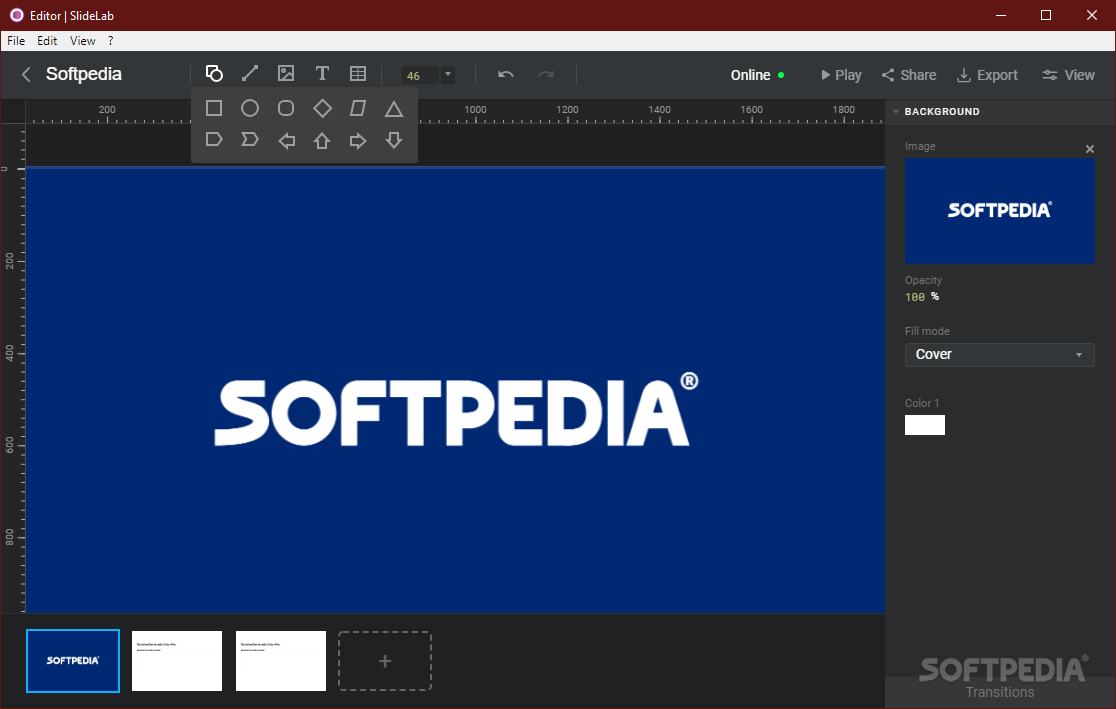Choose the rounded rectangle shape
This screenshot has height=709, width=1116.
click(286, 108)
